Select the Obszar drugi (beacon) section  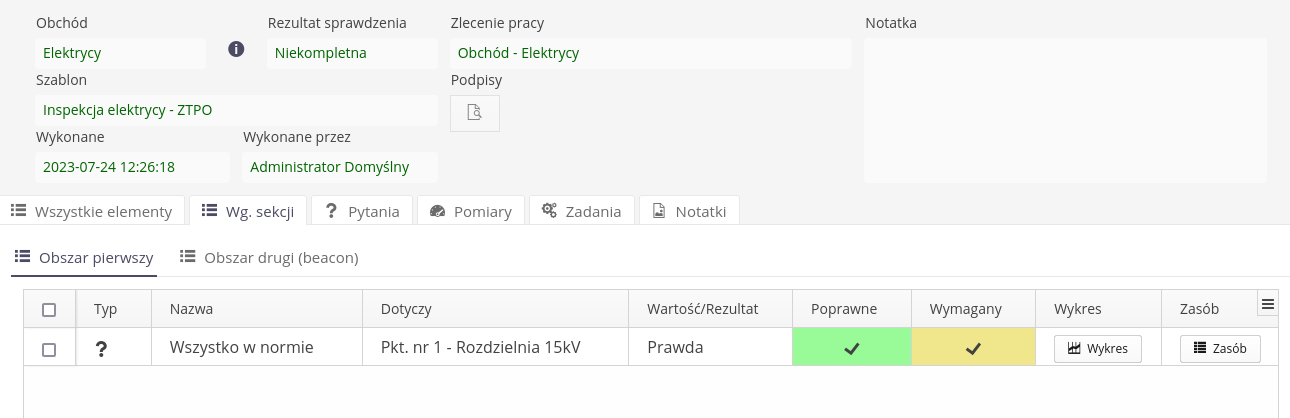269,258
